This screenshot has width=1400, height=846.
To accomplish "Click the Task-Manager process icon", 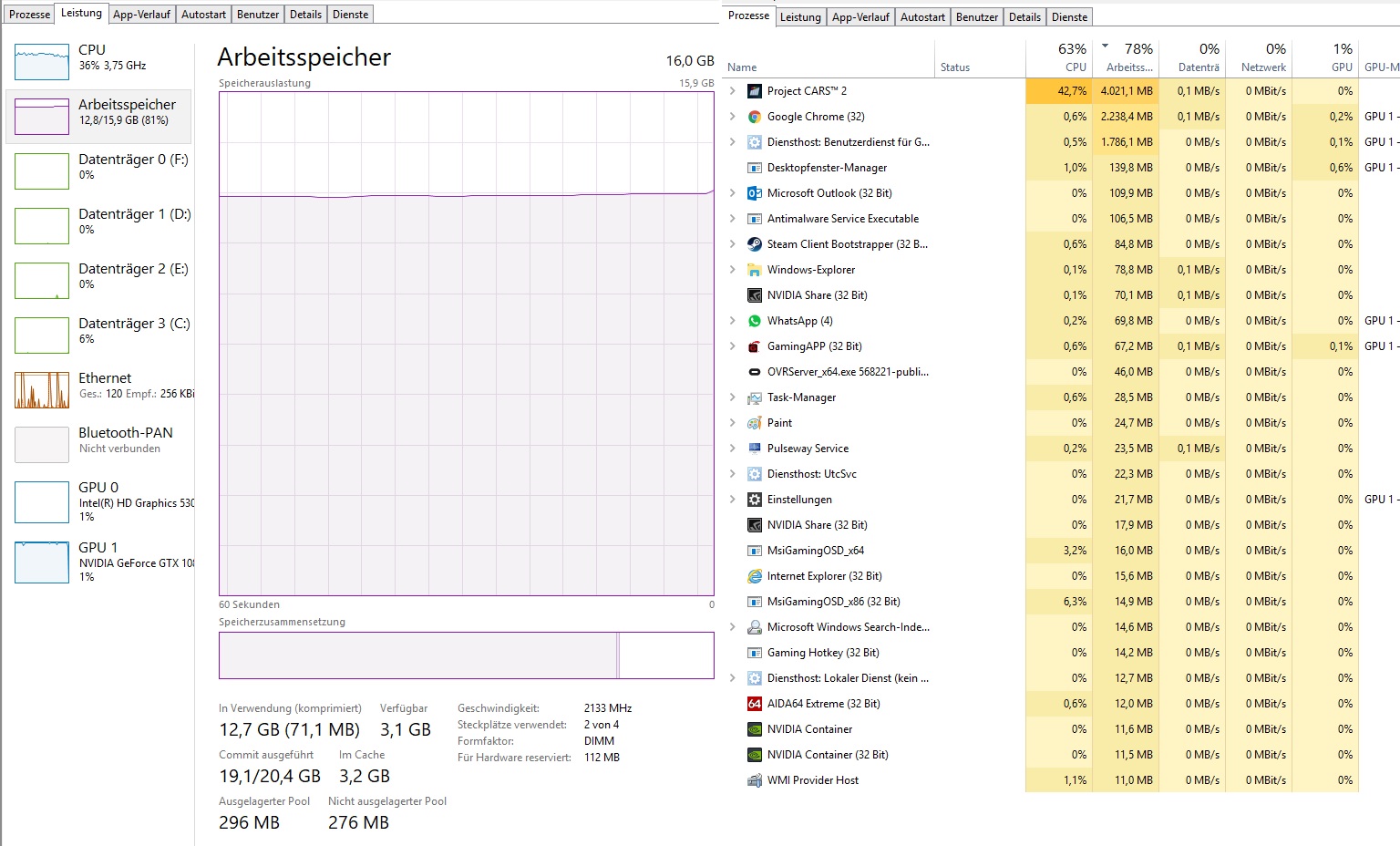I will pyautogui.click(x=754, y=397).
